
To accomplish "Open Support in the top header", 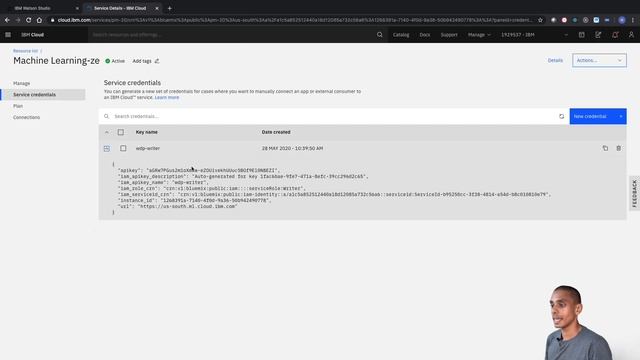I will click(449, 35).
